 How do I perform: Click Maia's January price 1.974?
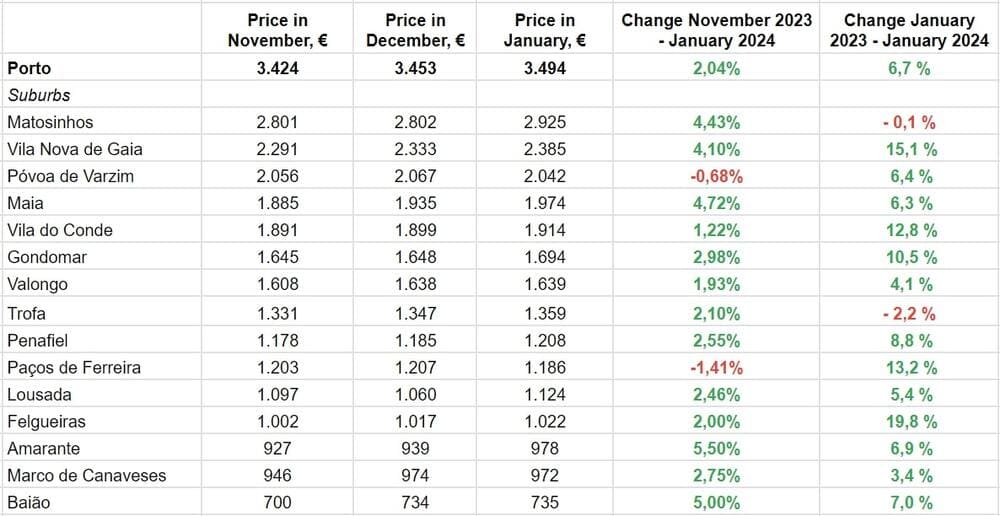click(x=545, y=203)
